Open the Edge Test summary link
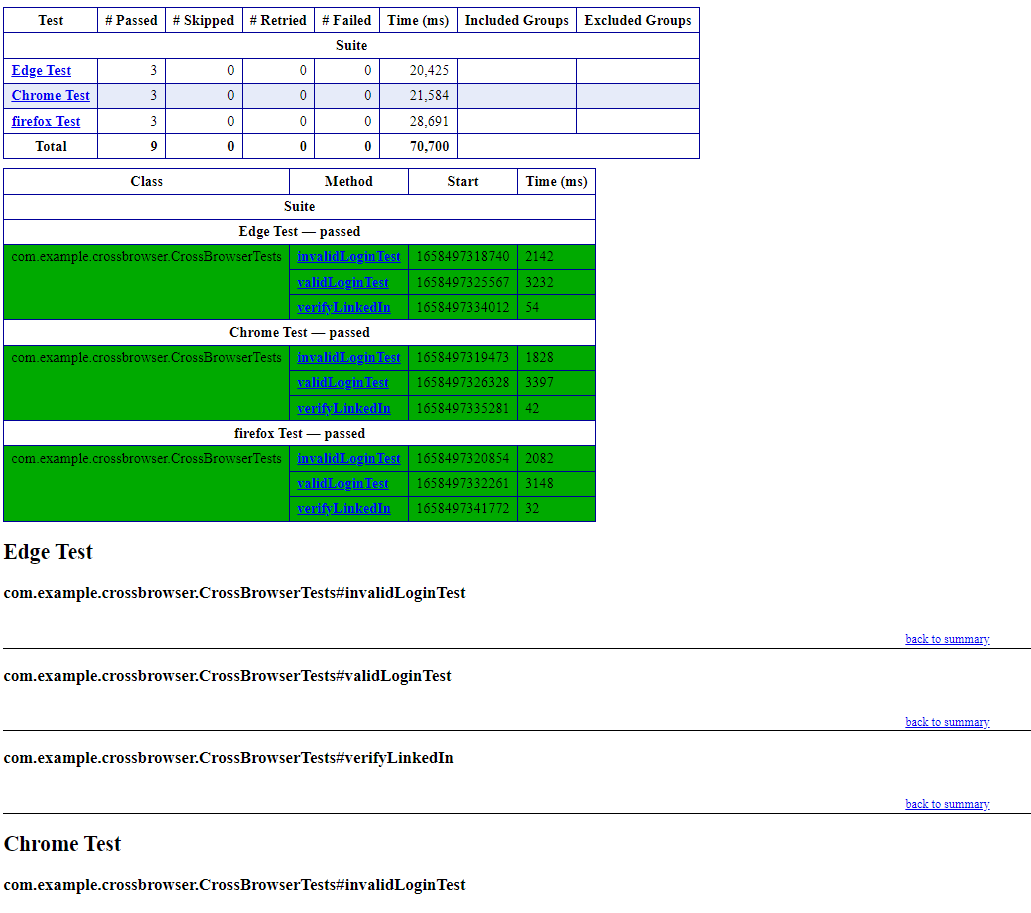 [x=40, y=70]
